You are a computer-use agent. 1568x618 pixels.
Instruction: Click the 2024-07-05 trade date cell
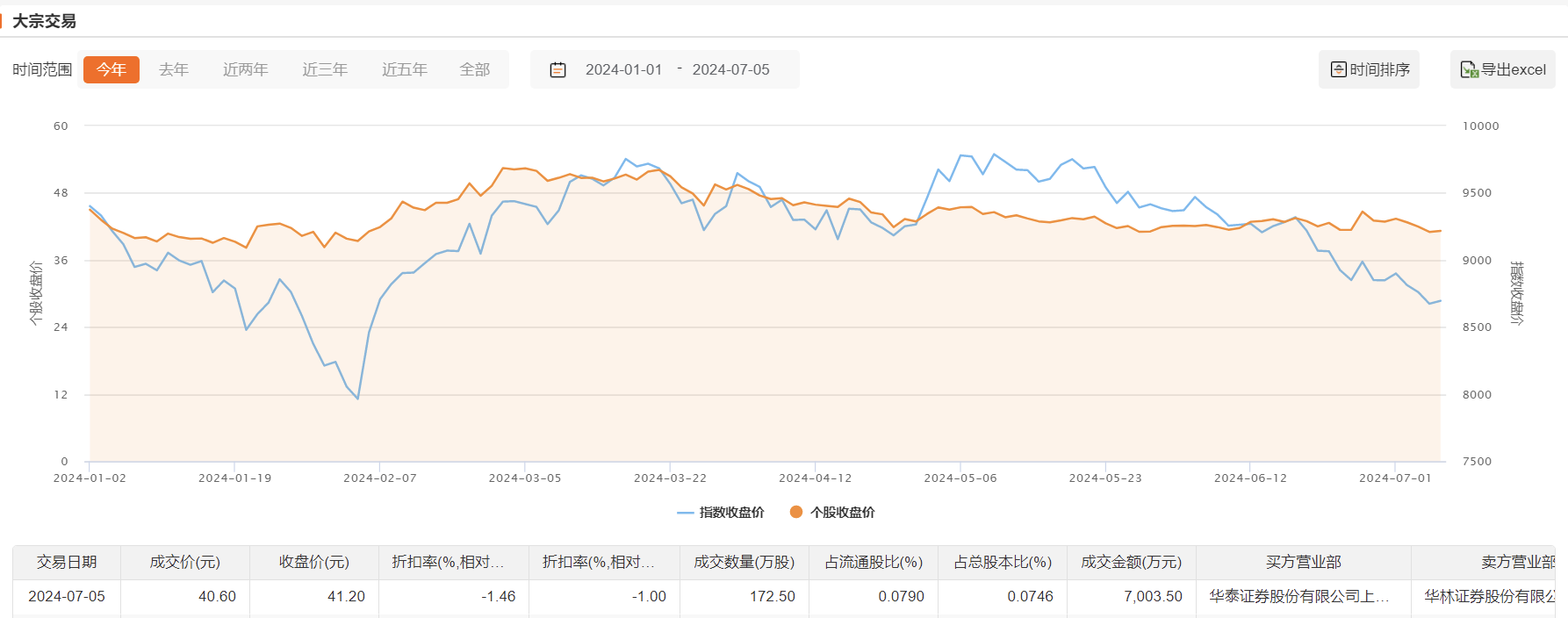pyautogui.click(x=67, y=596)
